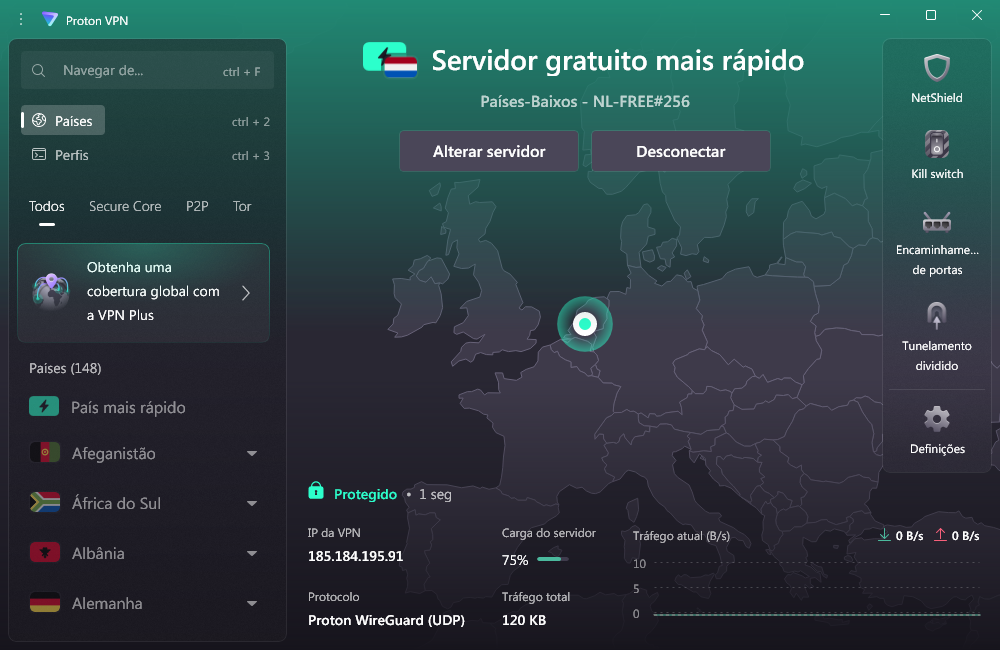Click the 120 KB total traffic value
Viewport: 1000px width, 650px height.
coord(524,620)
